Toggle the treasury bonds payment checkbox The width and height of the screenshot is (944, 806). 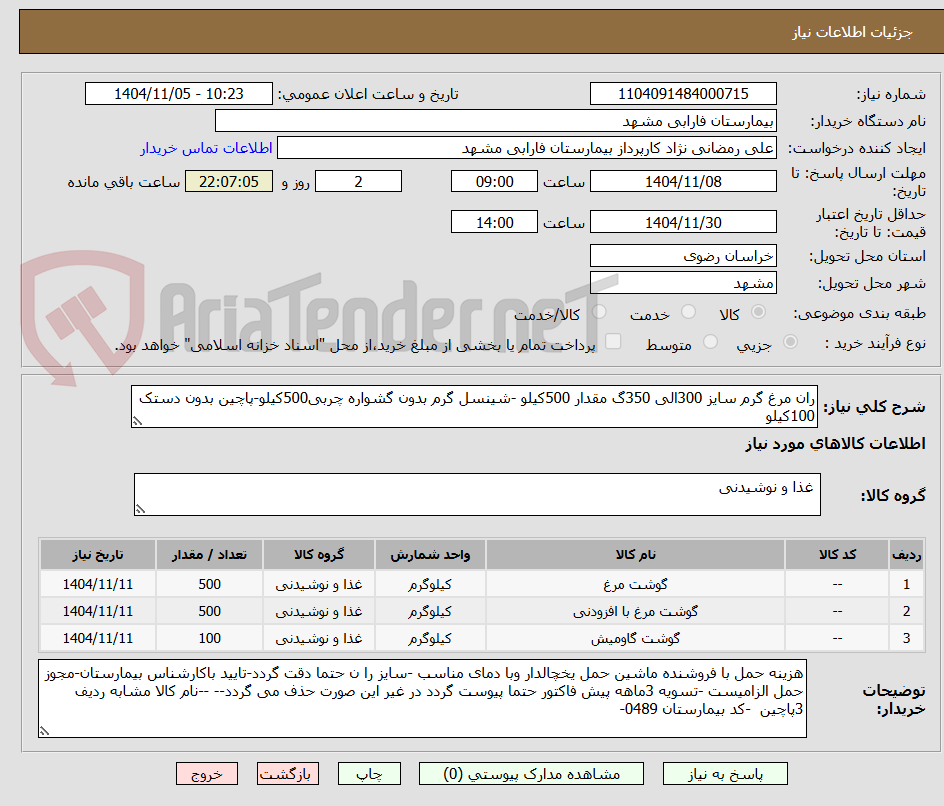[x=613, y=341]
